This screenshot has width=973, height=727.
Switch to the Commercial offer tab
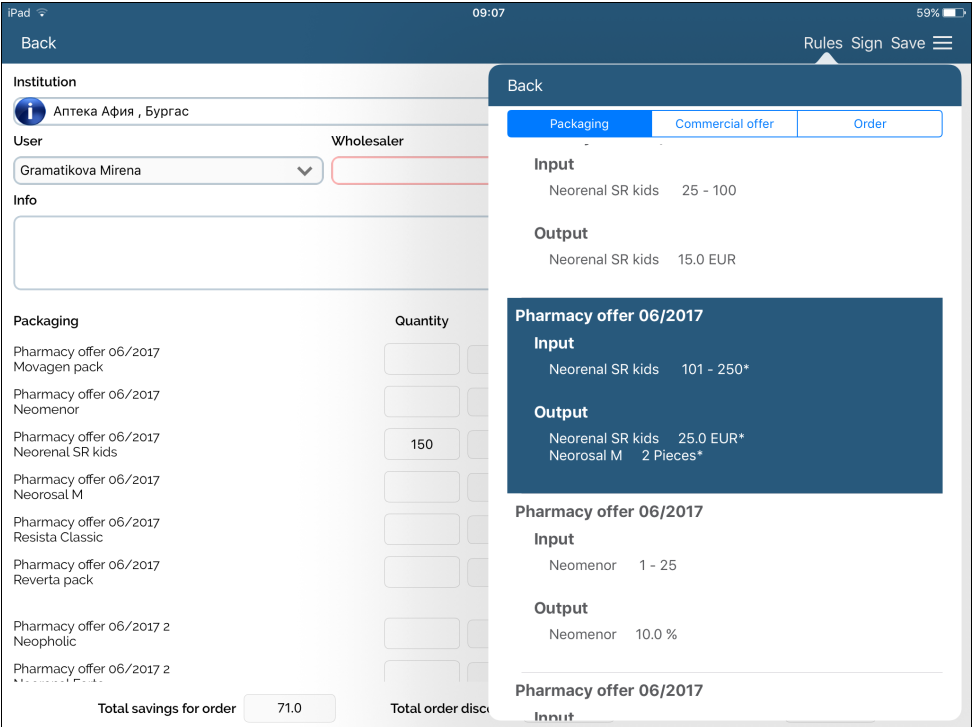(724, 124)
